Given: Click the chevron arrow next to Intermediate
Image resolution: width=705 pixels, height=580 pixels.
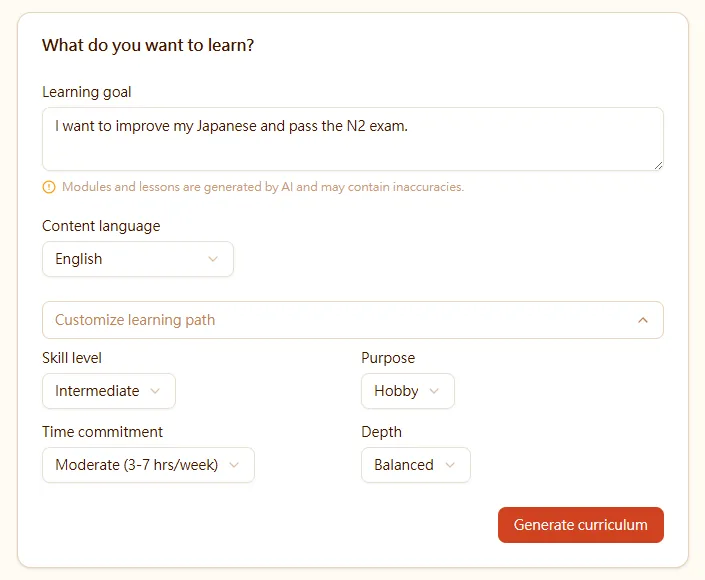Looking at the screenshot, I should pyautogui.click(x=155, y=391).
